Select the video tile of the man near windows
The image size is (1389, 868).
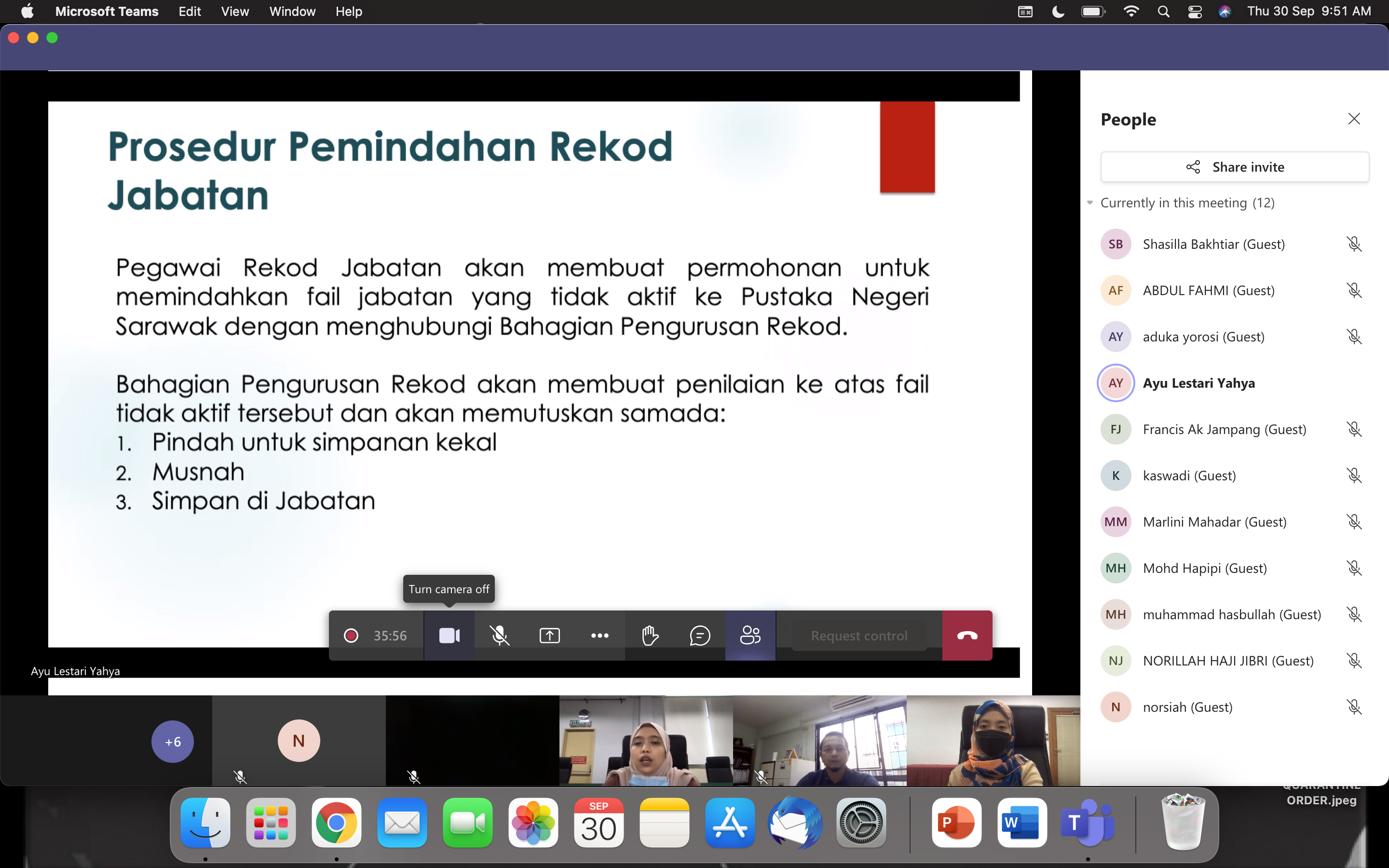coord(819,741)
